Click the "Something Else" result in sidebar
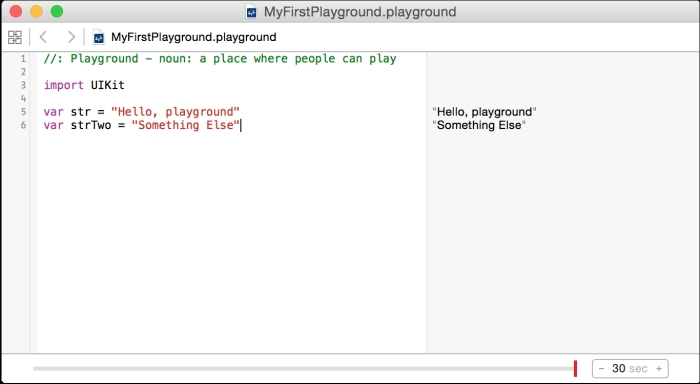 [479, 125]
